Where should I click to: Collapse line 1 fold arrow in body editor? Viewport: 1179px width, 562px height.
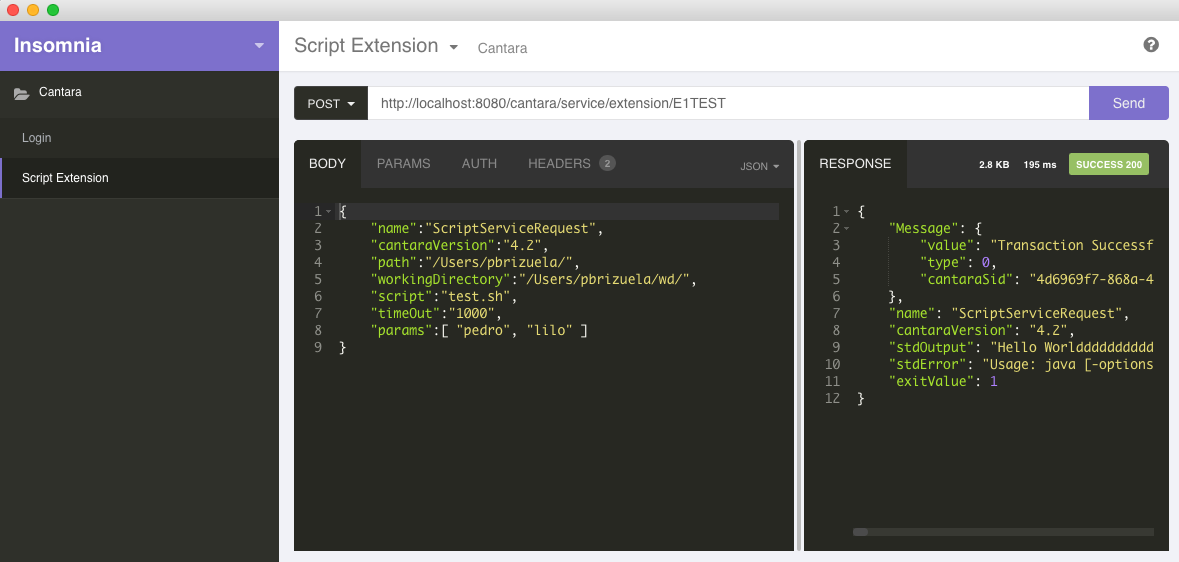329,212
